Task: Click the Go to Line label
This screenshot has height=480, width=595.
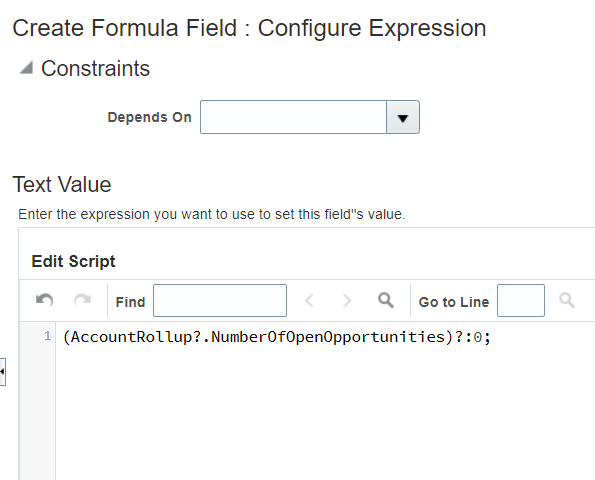Action: [454, 302]
